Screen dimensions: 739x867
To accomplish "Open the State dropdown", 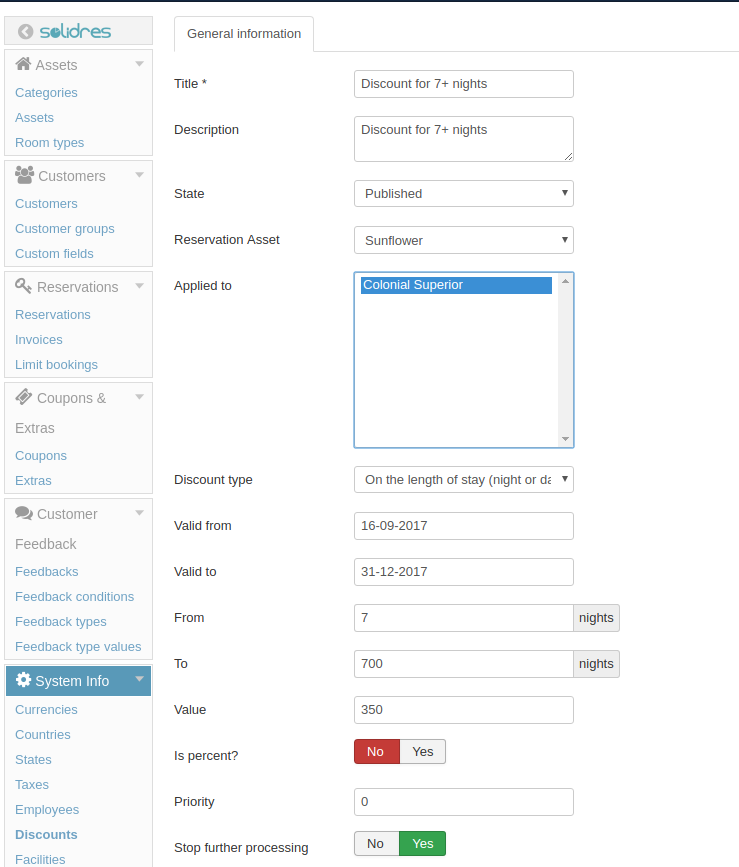I will click(x=463, y=194).
